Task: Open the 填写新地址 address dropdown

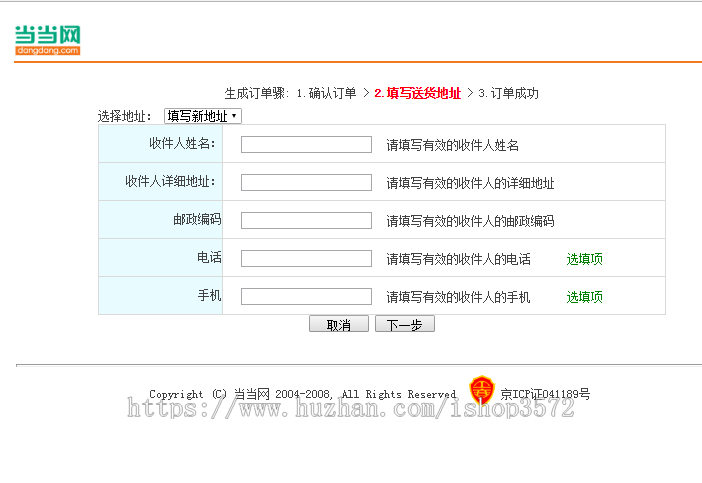Action: (203, 116)
